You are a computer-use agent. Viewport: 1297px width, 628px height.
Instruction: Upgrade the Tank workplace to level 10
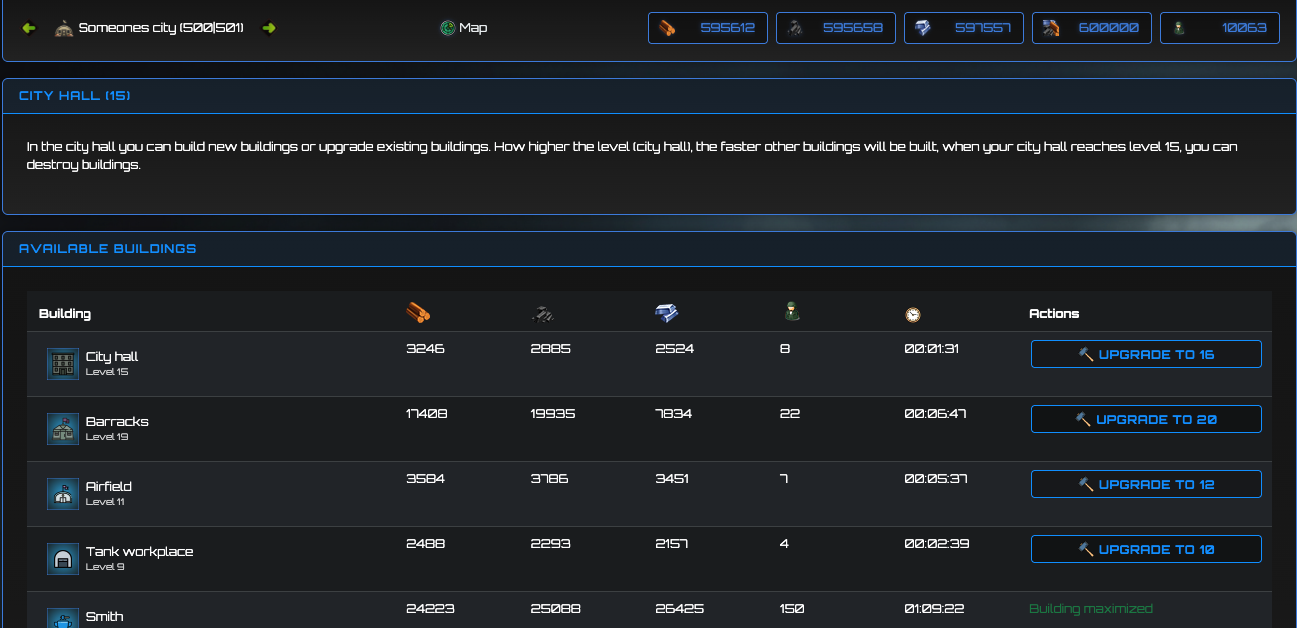pos(1145,548)
